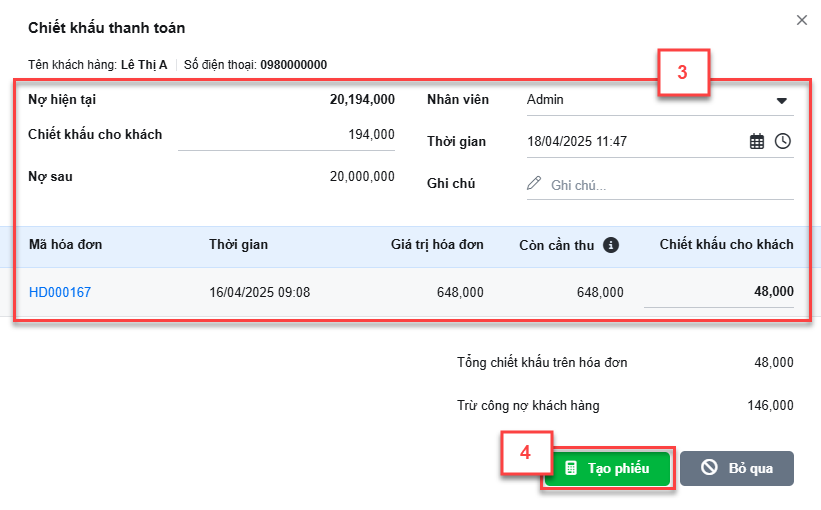Screen dimensions: 821x510
Task: Click the 48,000 invoice discount field
Action: (x=718, y=292)
